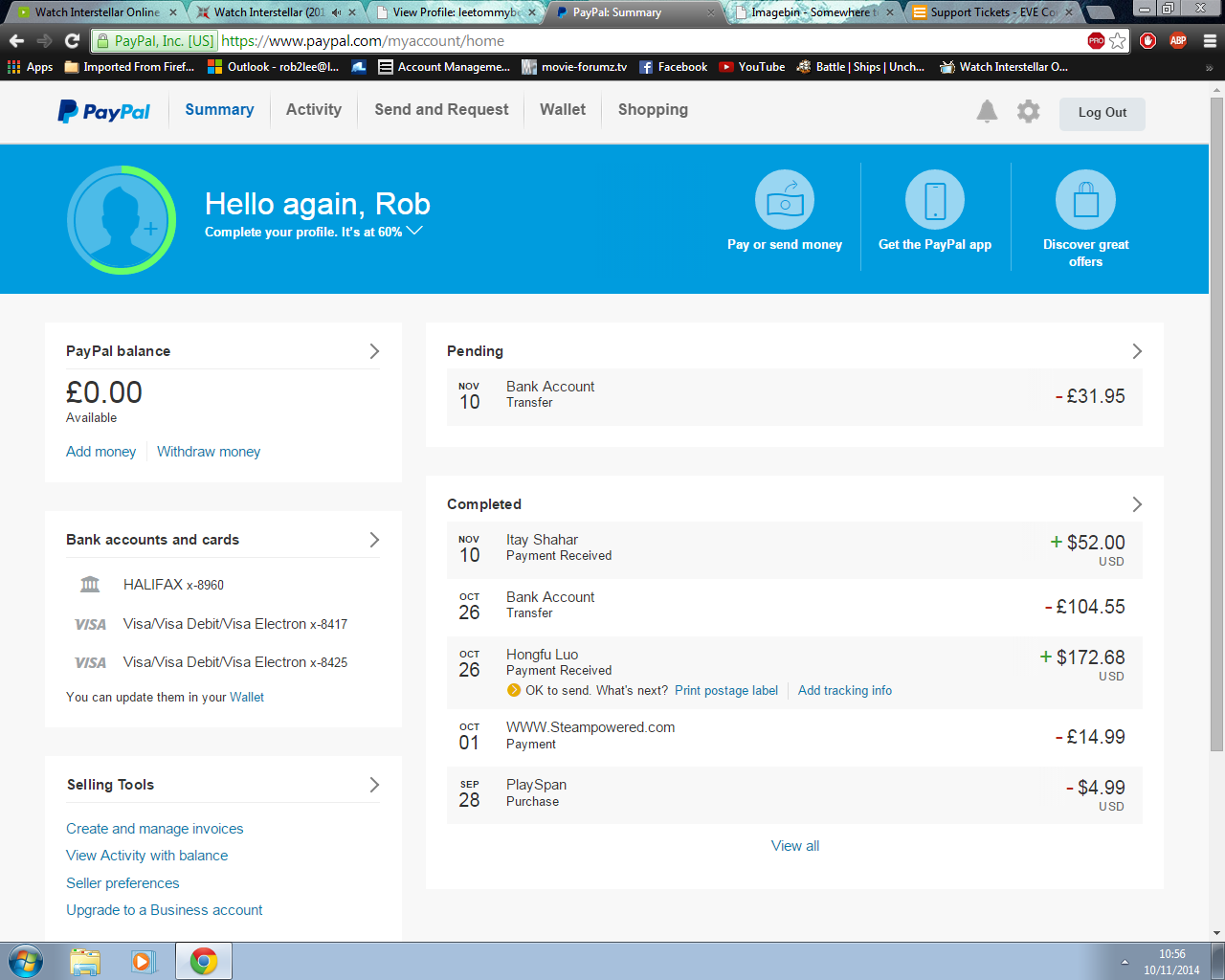Open the Itay Shahar payment received row

(794, 549)
